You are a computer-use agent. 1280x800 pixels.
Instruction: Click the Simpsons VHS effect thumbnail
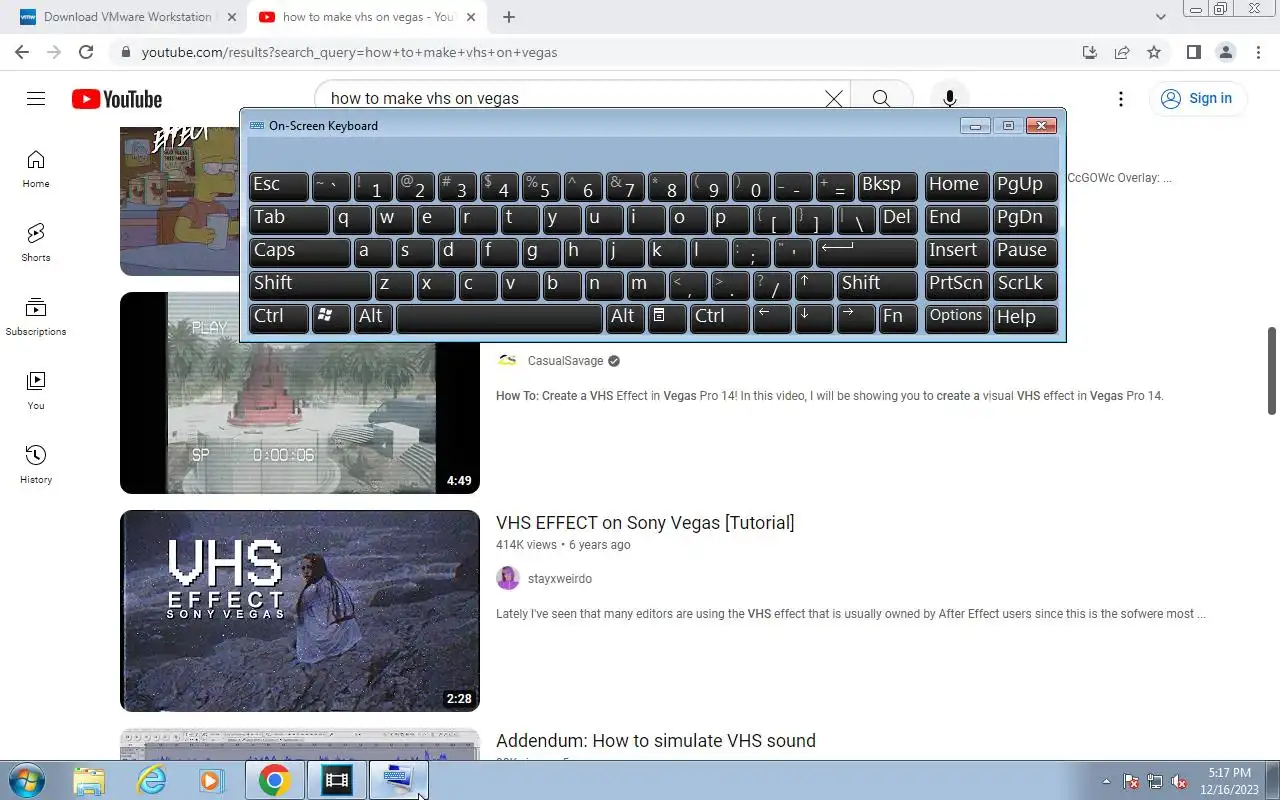tap(180, 200)
